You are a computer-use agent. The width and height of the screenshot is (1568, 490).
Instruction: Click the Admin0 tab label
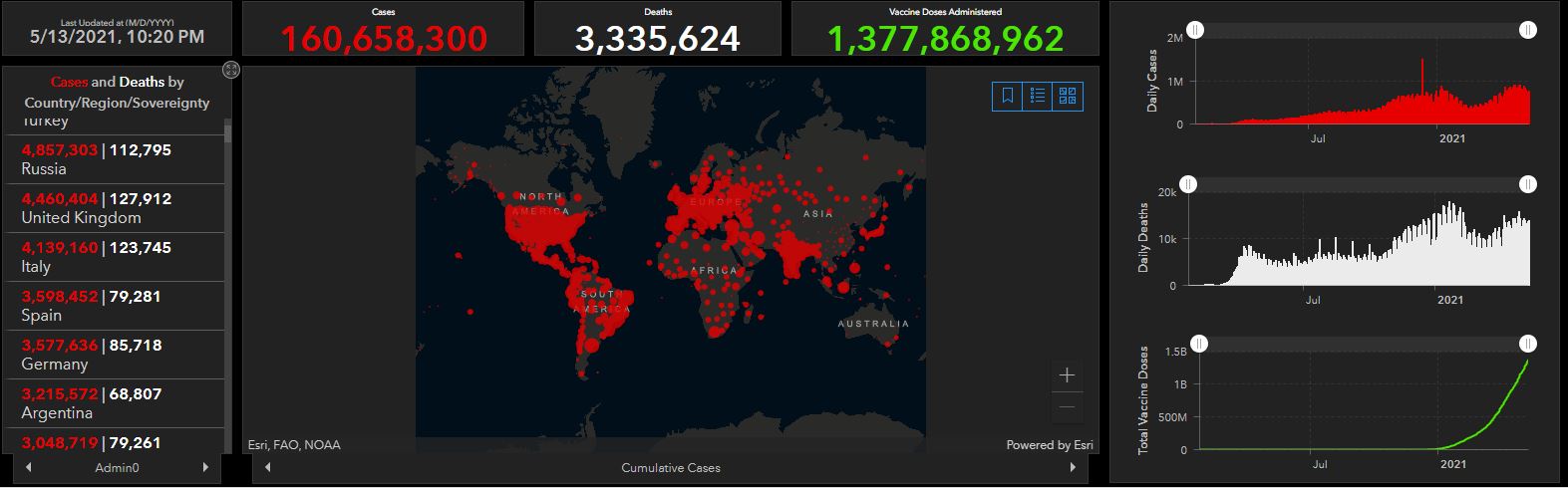click(x=117, y=467)
